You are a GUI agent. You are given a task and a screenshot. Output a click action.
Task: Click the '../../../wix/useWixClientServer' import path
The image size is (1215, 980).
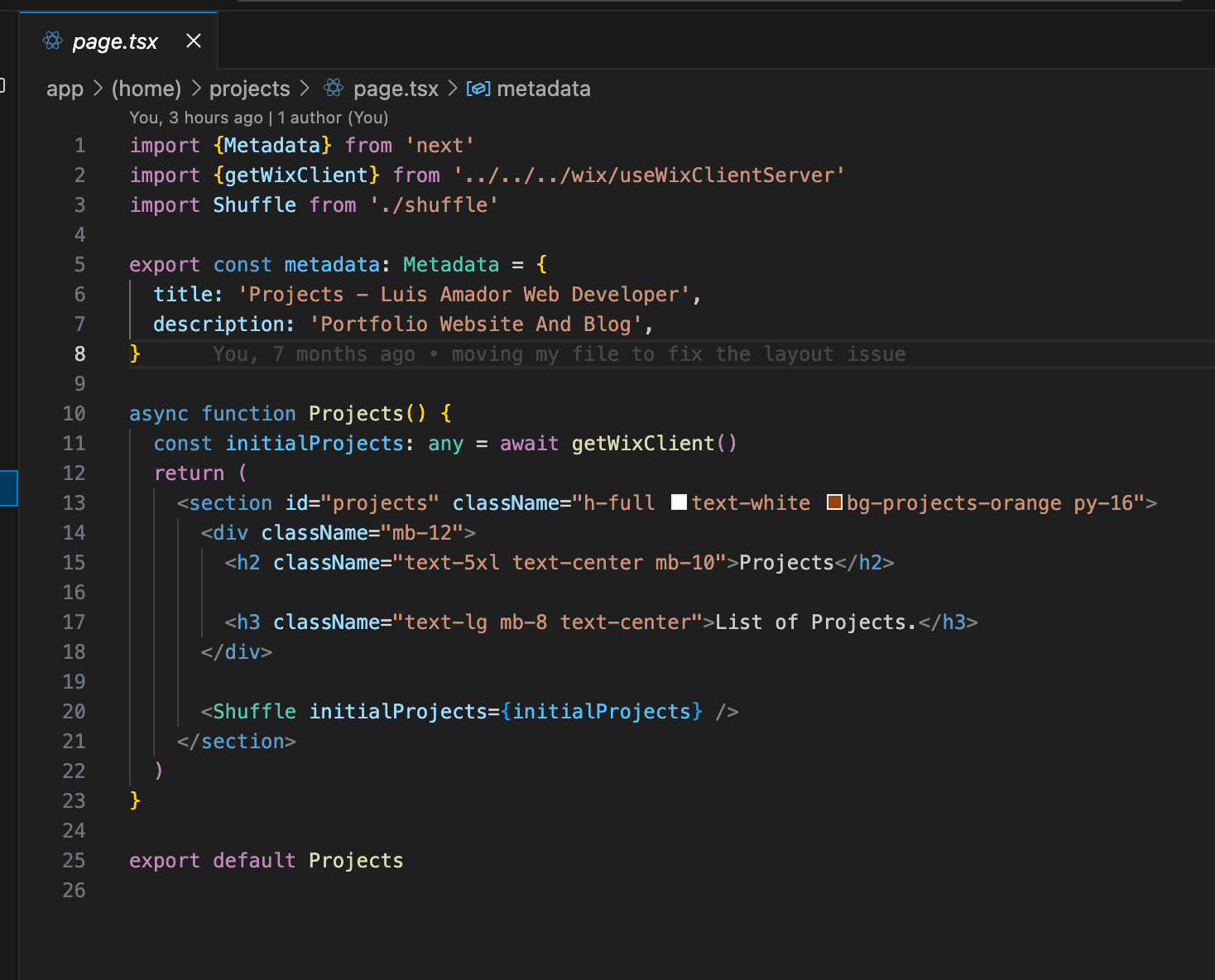point(650,175)
